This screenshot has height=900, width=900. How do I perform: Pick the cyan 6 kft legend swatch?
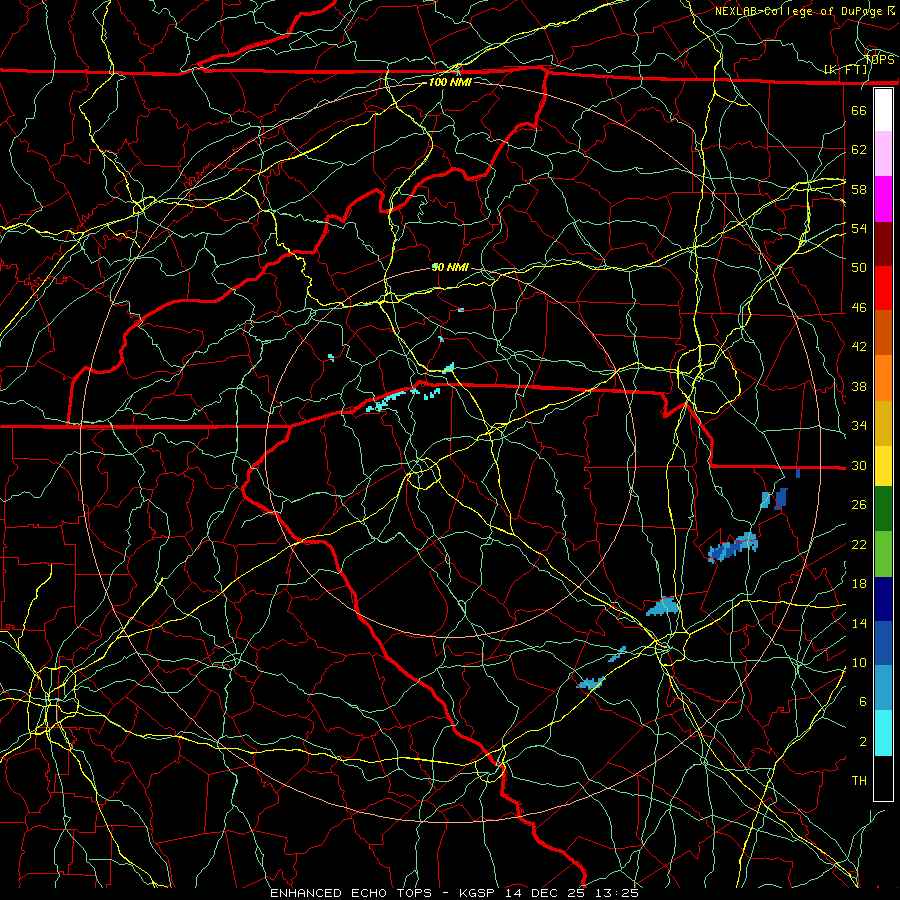pos(883,733)
